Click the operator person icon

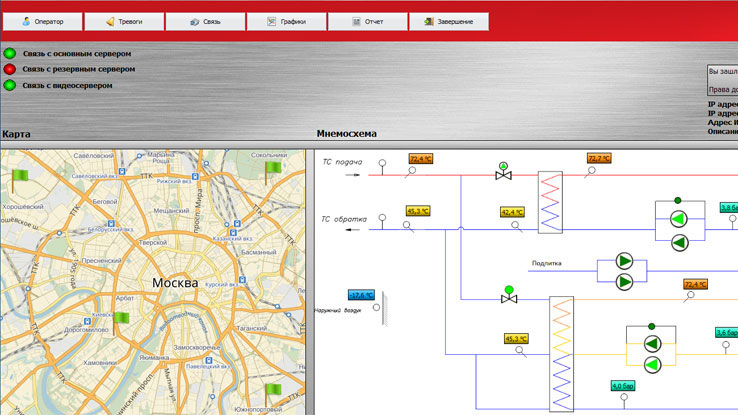coord(26,21)
